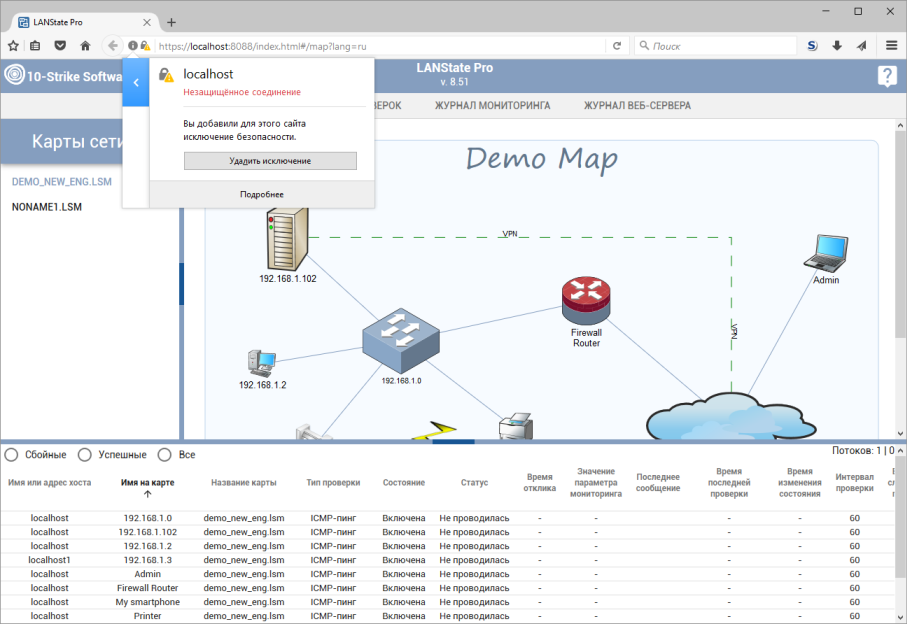
Task: Close the LANState Pro tab
Action: tap(146, 22)
